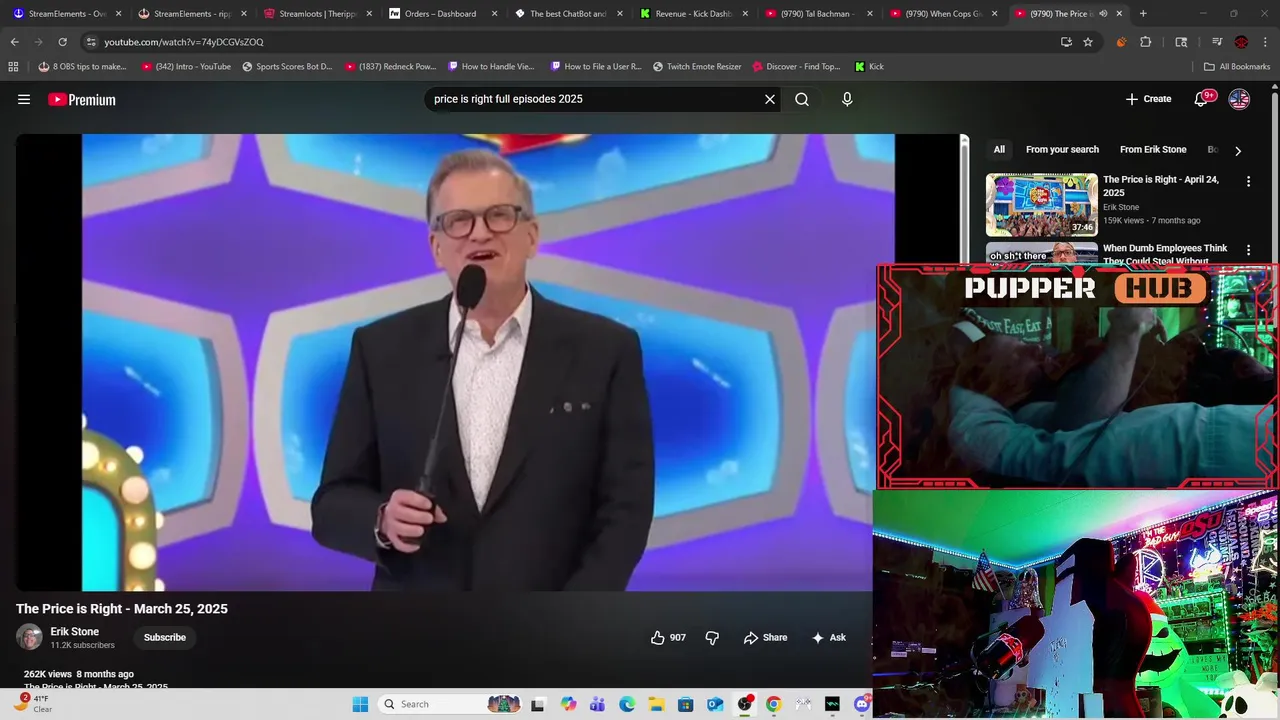Open options for When Dumb Employees video
This screenshot has height=720, width=1280.
(x=1248, y=250)
